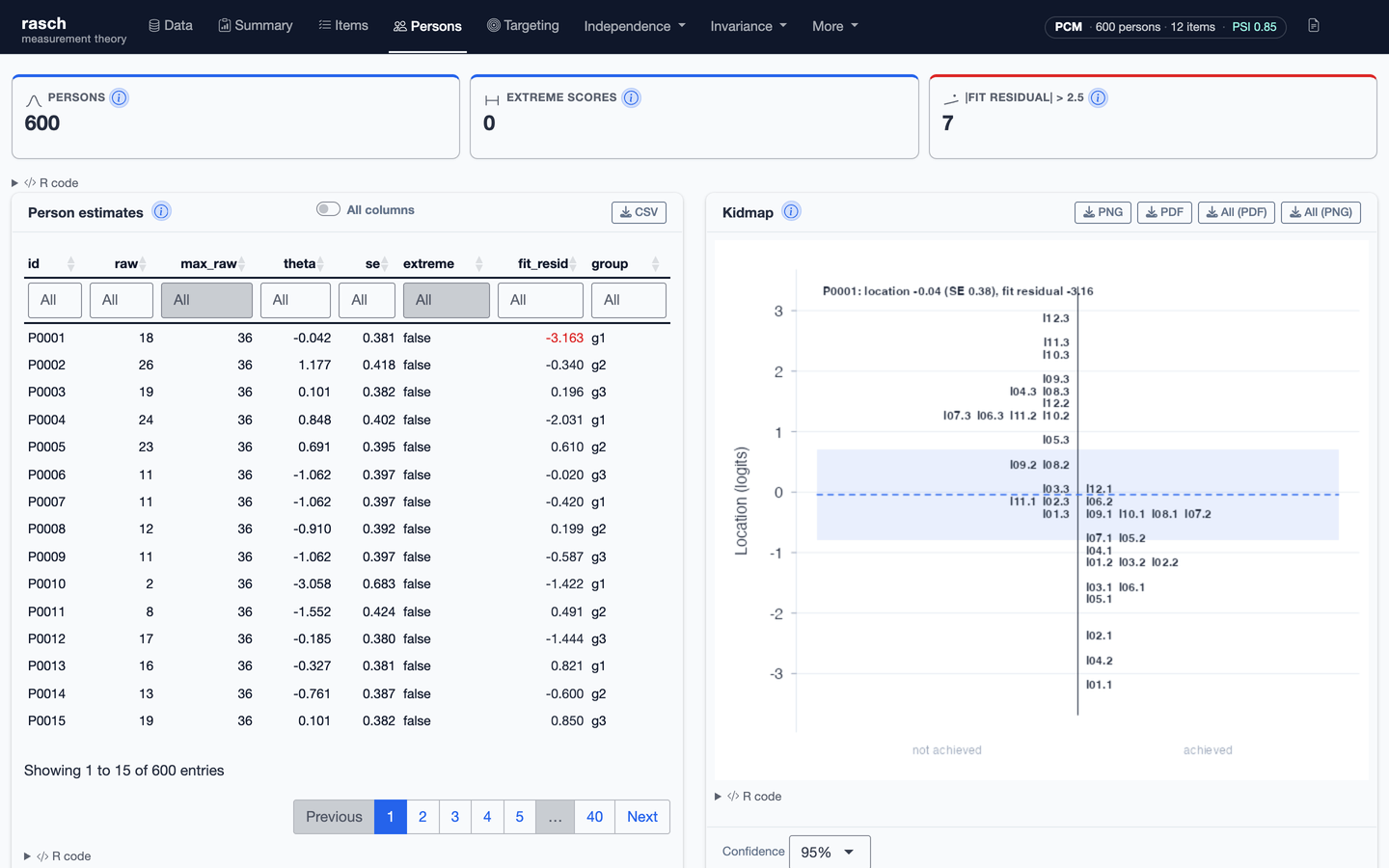Open the Independence dropdown menu

pos(635,26)
